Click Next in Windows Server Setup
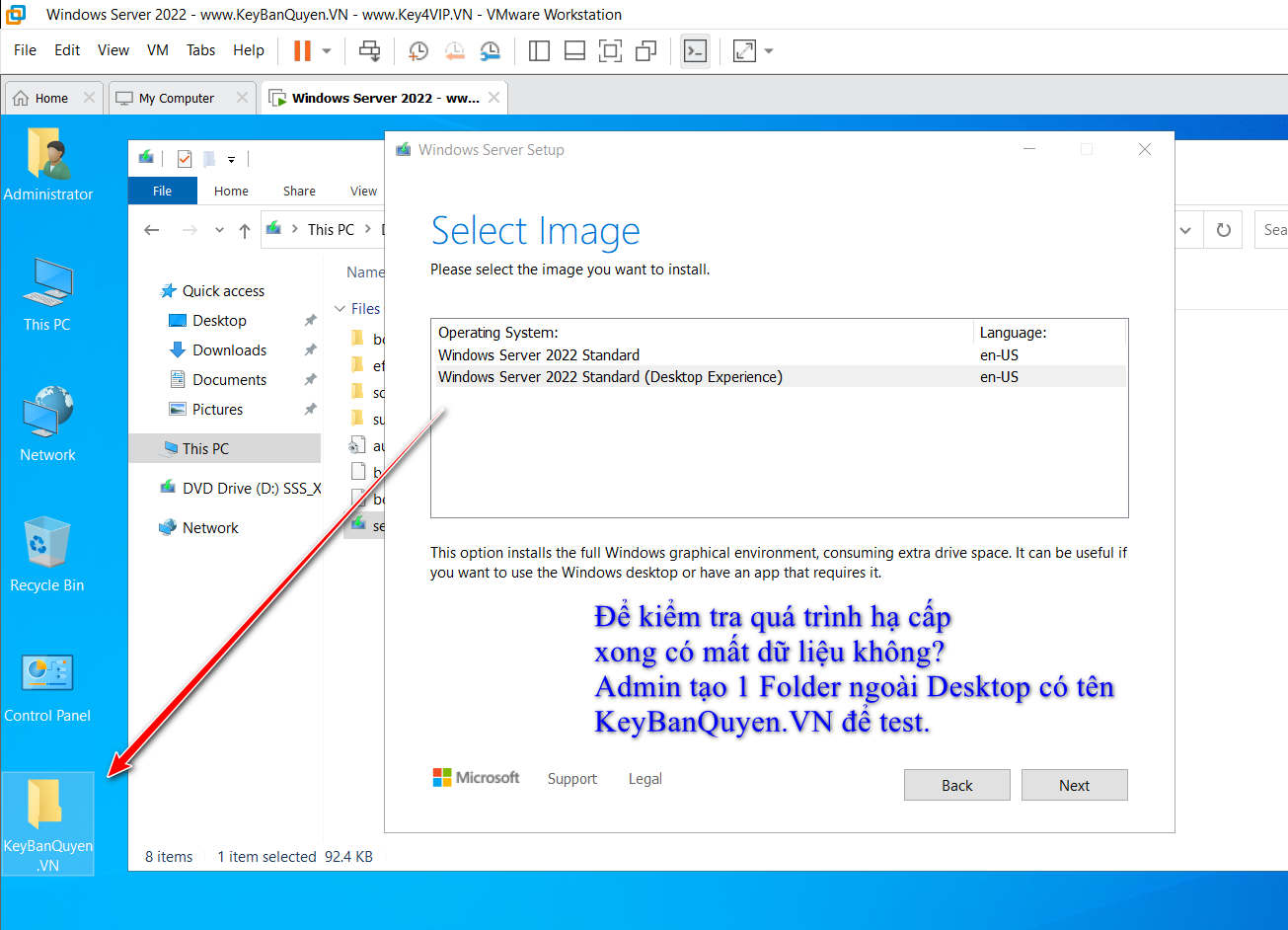This screenshot has width=1288, height=930. [1074, 785]
